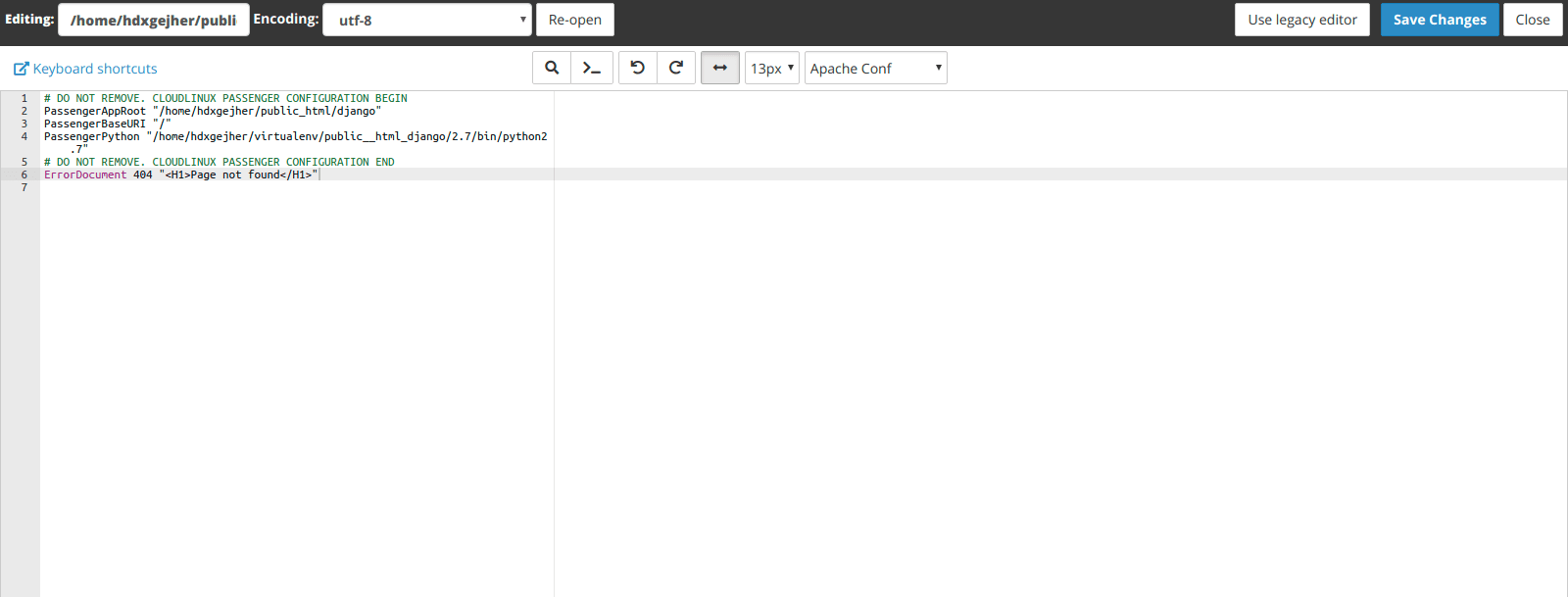Place cursor on the PassengerAppRoot line

(x=213, y=111)
